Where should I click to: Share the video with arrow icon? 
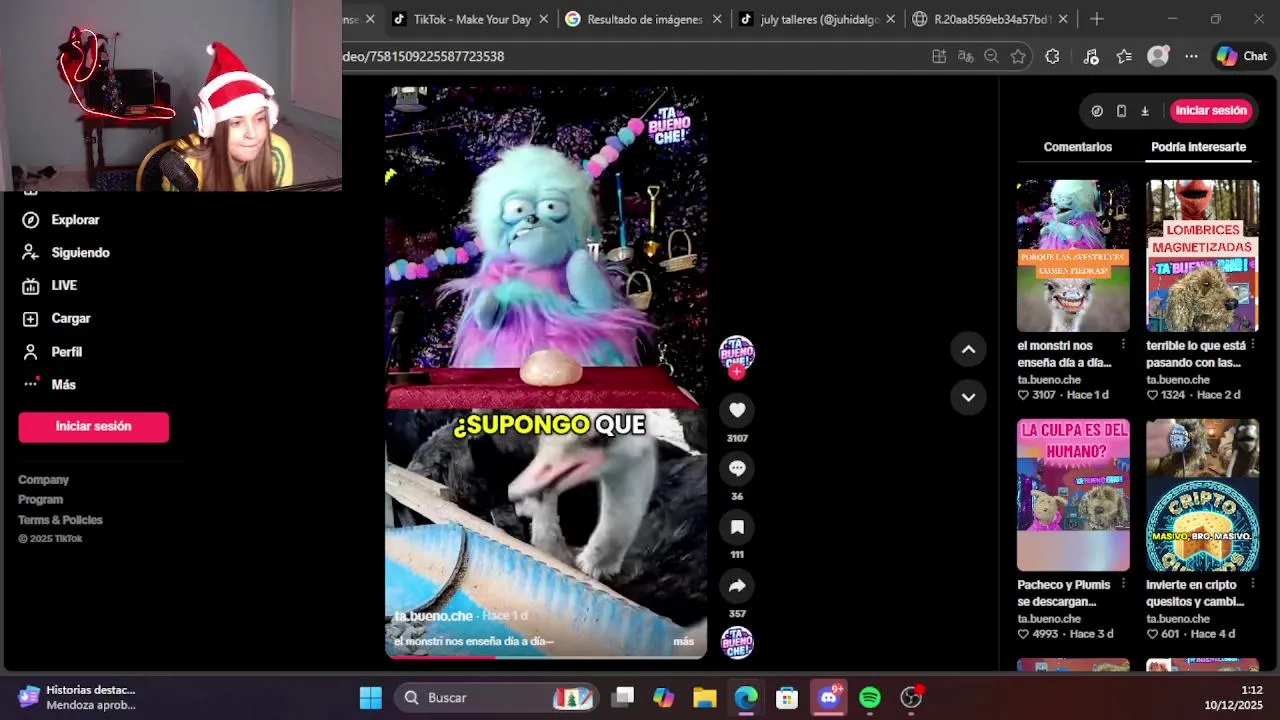click(x=737, y=586)
